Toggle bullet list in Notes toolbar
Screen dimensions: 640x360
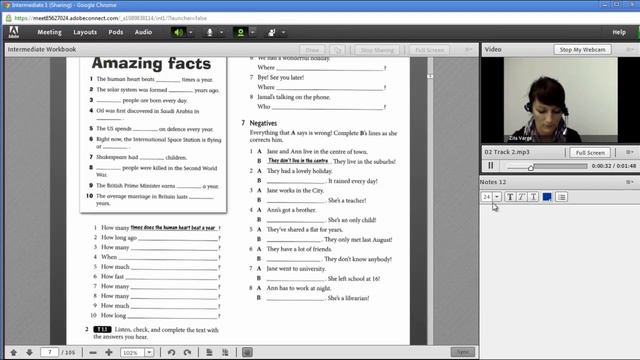[562, 197]
